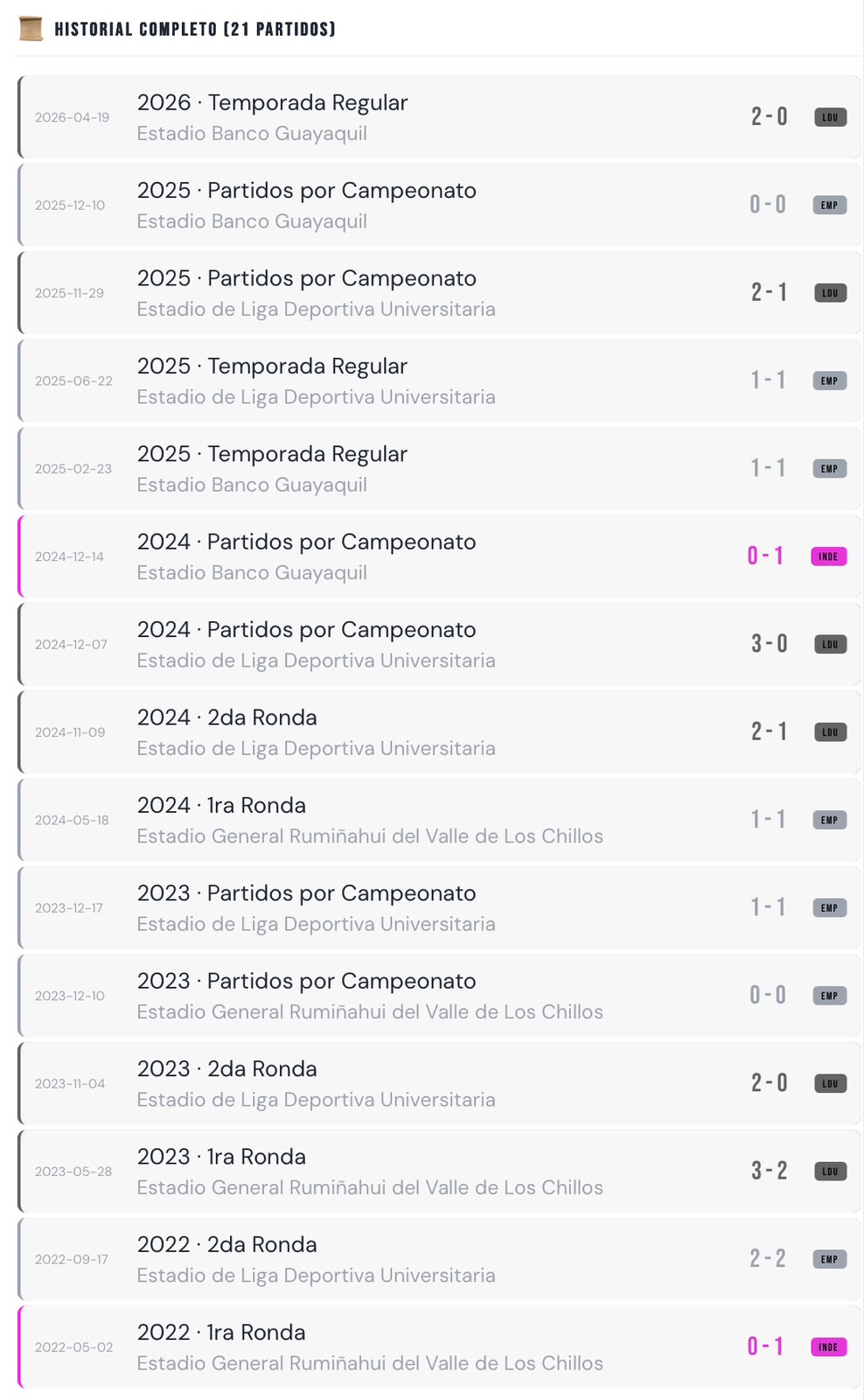Click the LDU badge on the 2024-12-07 match
864x1400 pixels.
pos(830,644)
